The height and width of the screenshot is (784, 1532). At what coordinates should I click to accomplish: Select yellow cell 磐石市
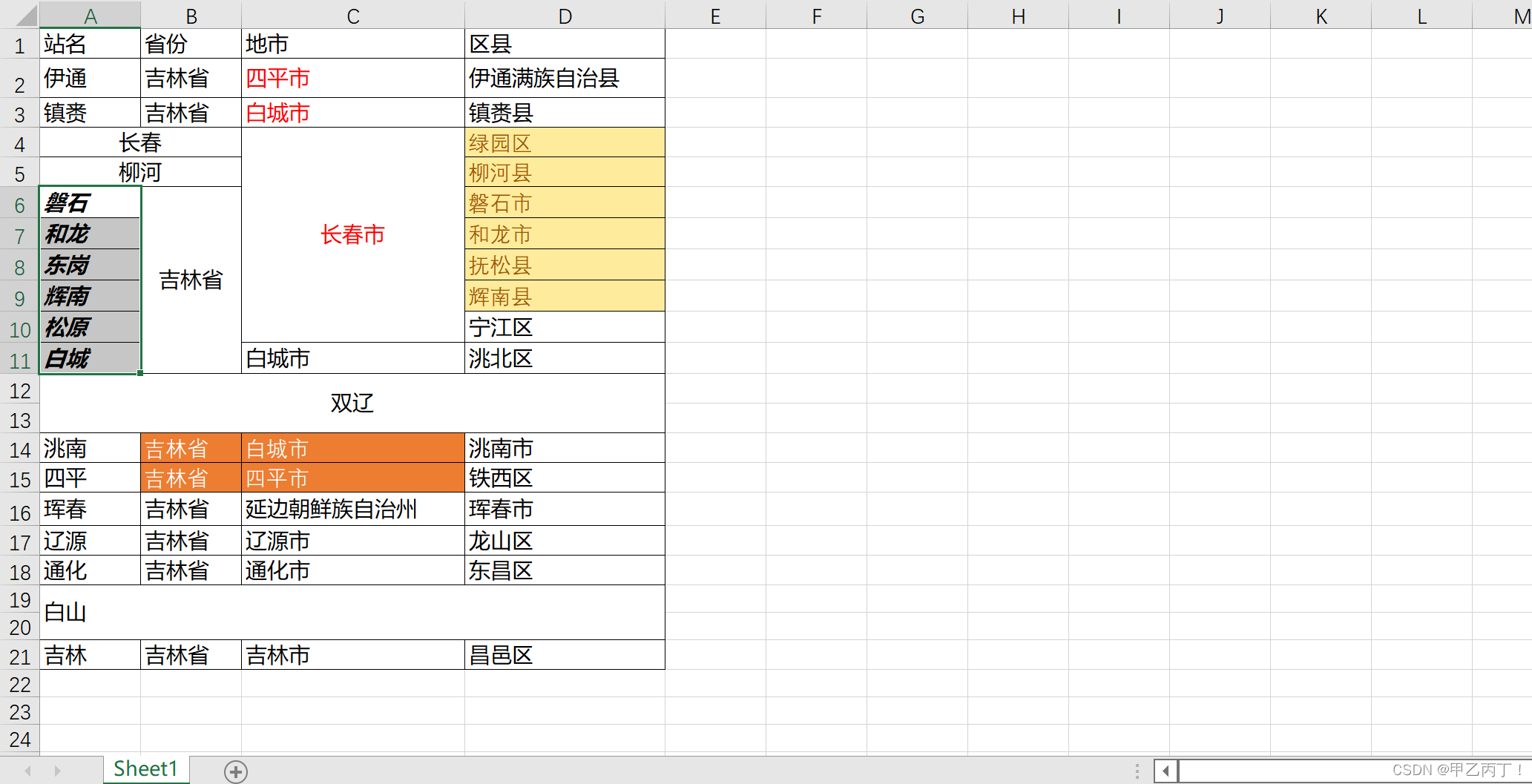pyautogui.click(x=565, y=202)
